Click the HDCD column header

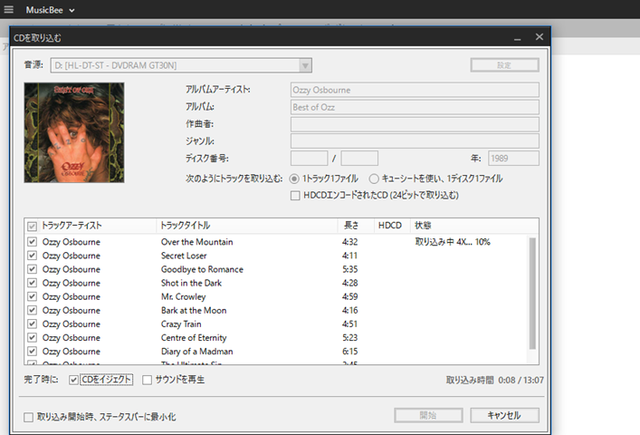pyautogui.click(x=392, y=226)
